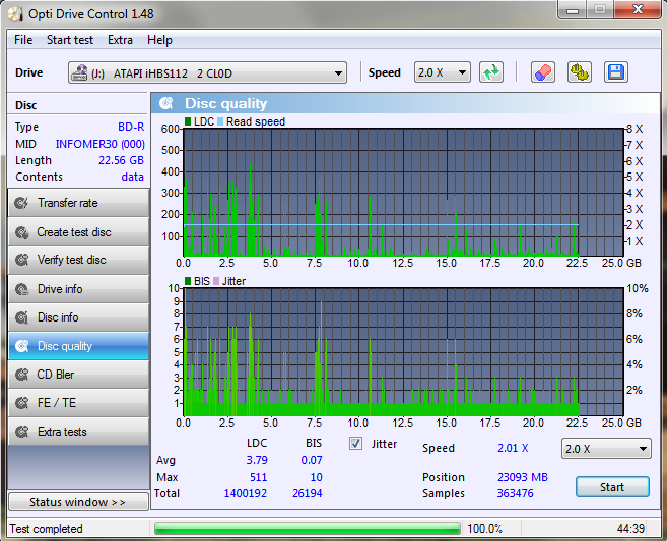Select the Create test disc tab
The width and height of the screenshot is (667, 541).
click(78, 232)
